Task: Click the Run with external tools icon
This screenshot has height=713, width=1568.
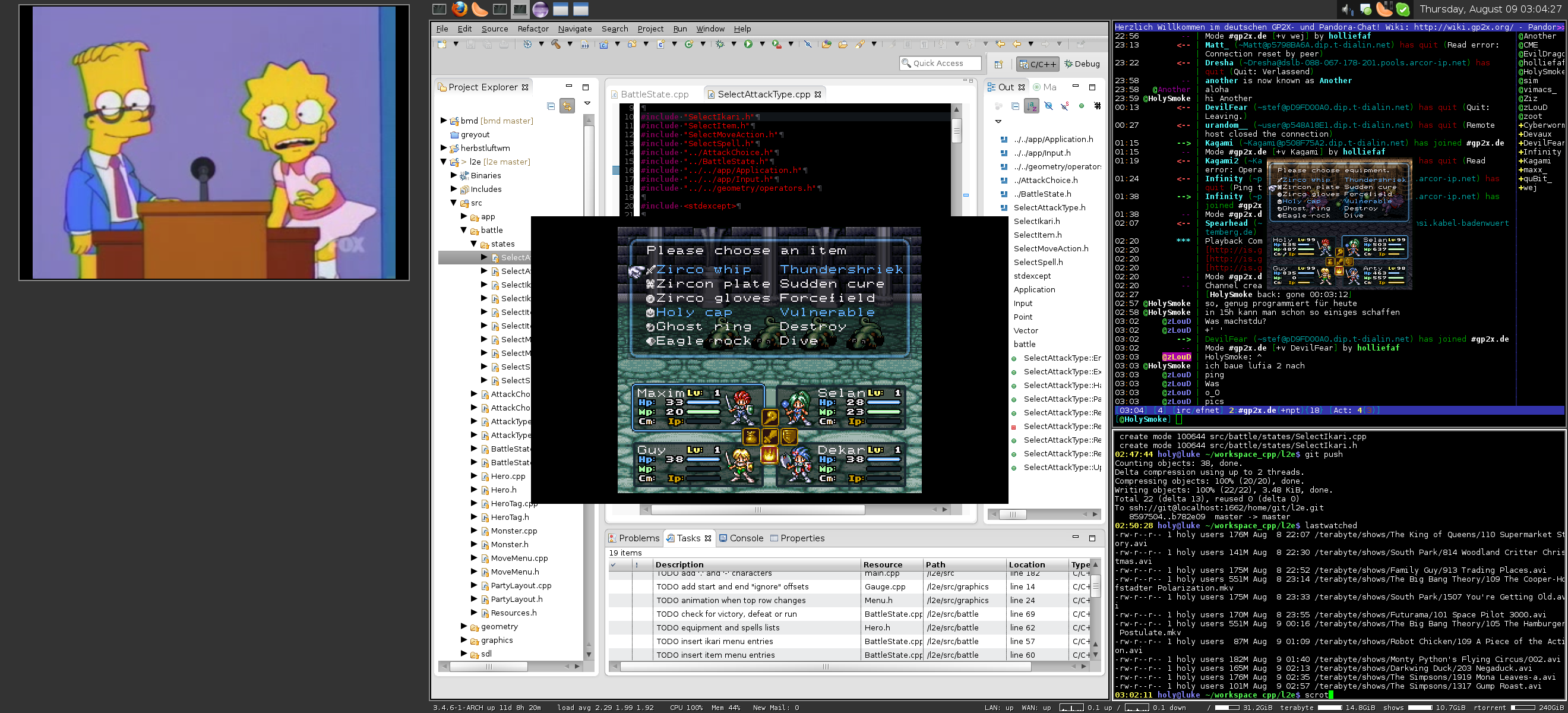Action: click(x=776, y=44)
